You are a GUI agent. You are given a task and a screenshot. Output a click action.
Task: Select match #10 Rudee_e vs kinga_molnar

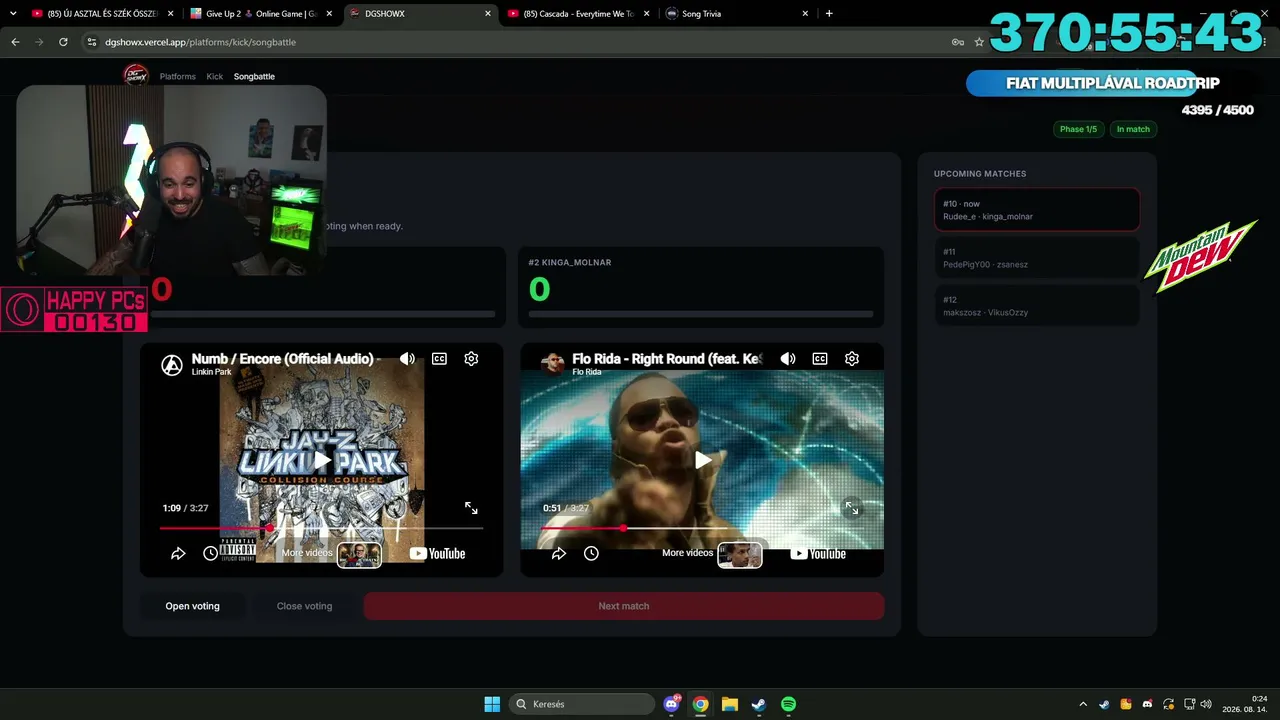(1037, 210)
